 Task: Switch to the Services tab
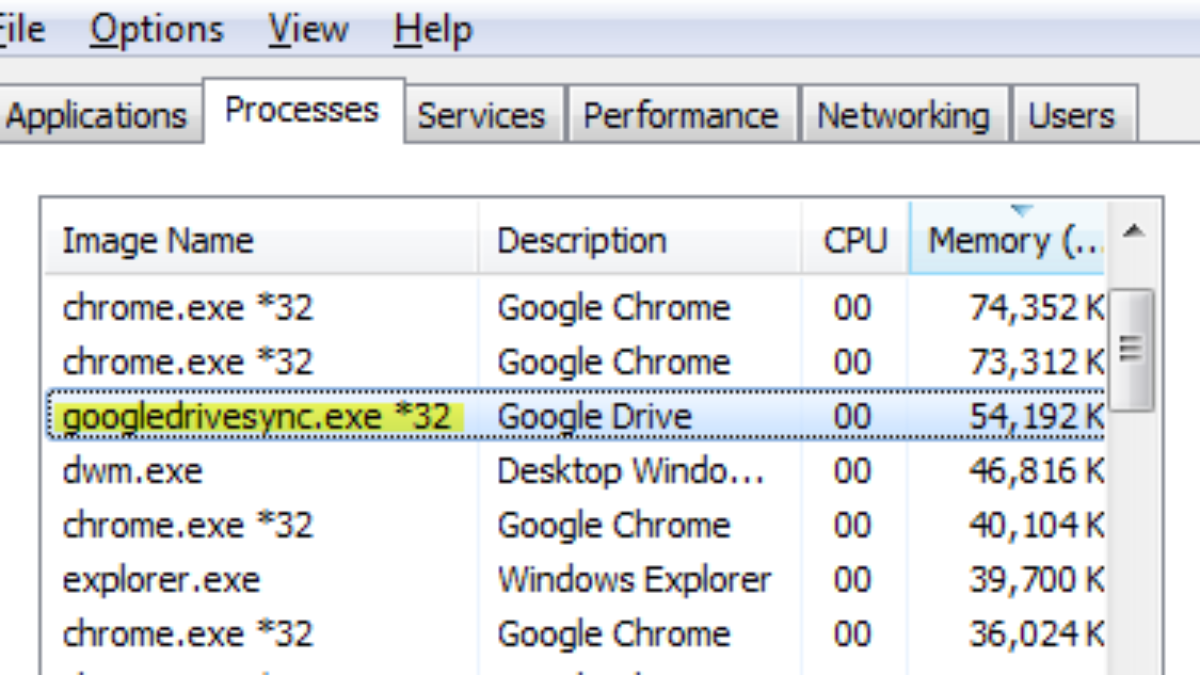481,116
